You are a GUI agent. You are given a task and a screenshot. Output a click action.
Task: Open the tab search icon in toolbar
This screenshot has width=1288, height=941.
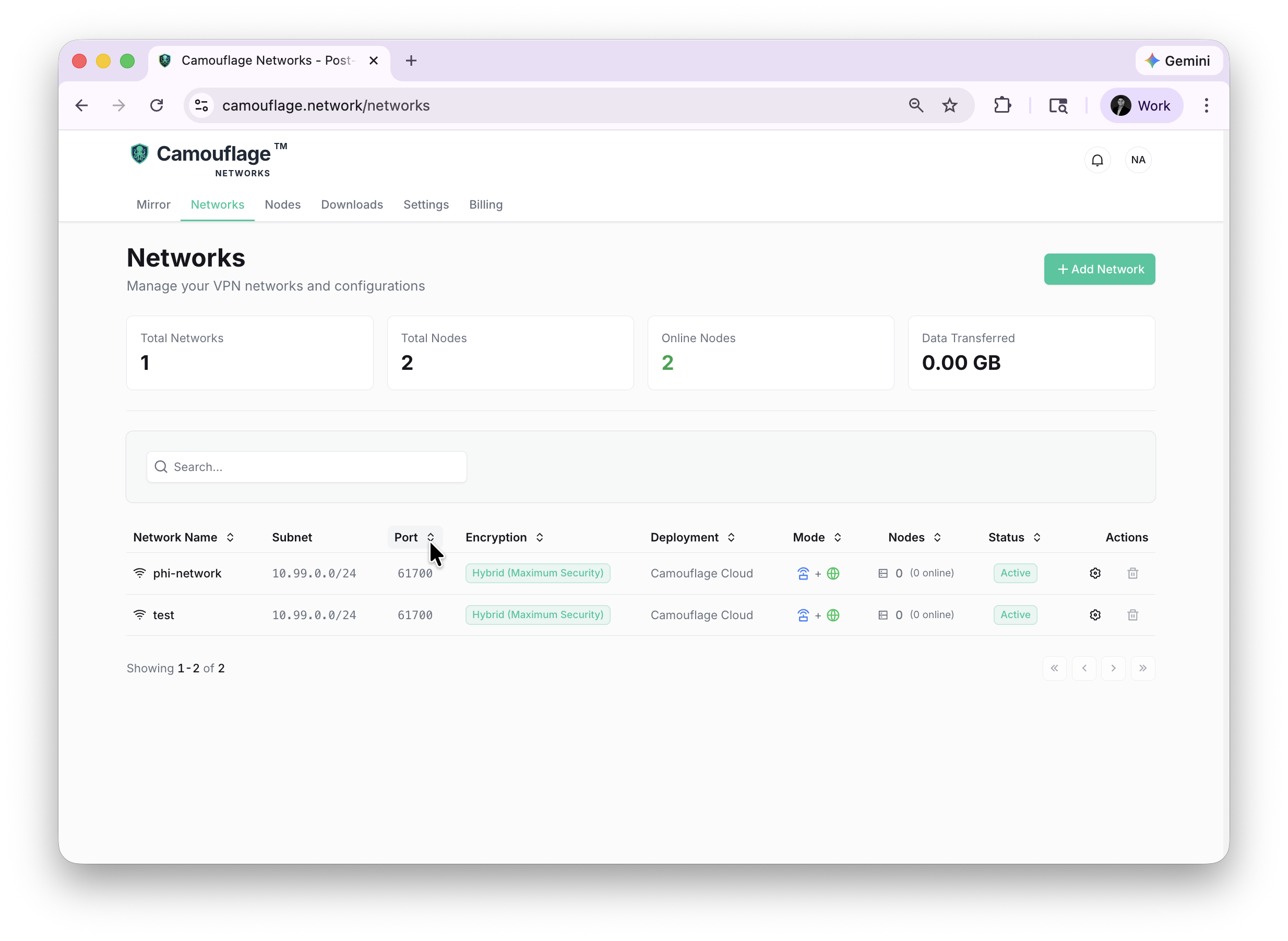coord(1058,105)
